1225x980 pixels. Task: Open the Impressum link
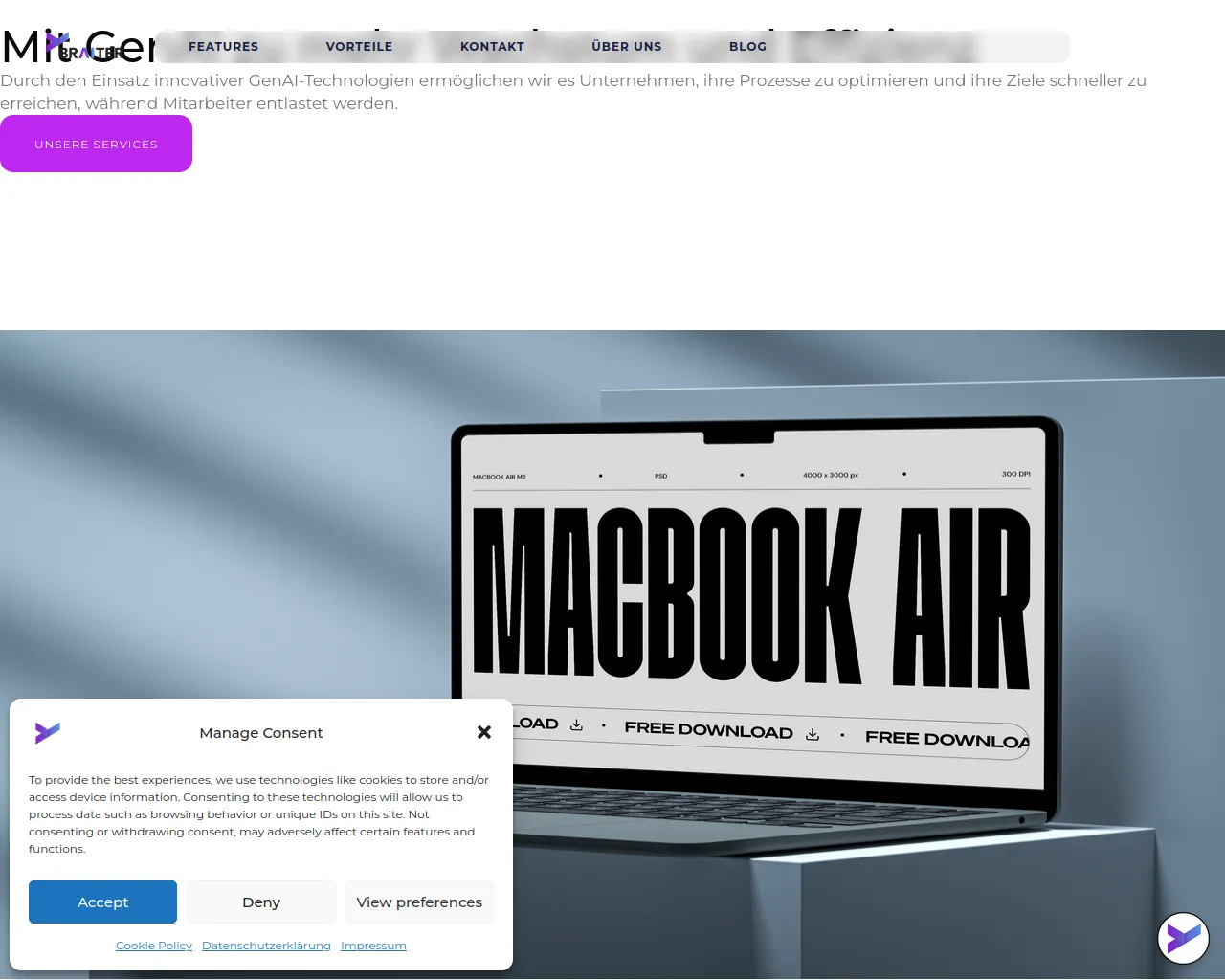373,946
